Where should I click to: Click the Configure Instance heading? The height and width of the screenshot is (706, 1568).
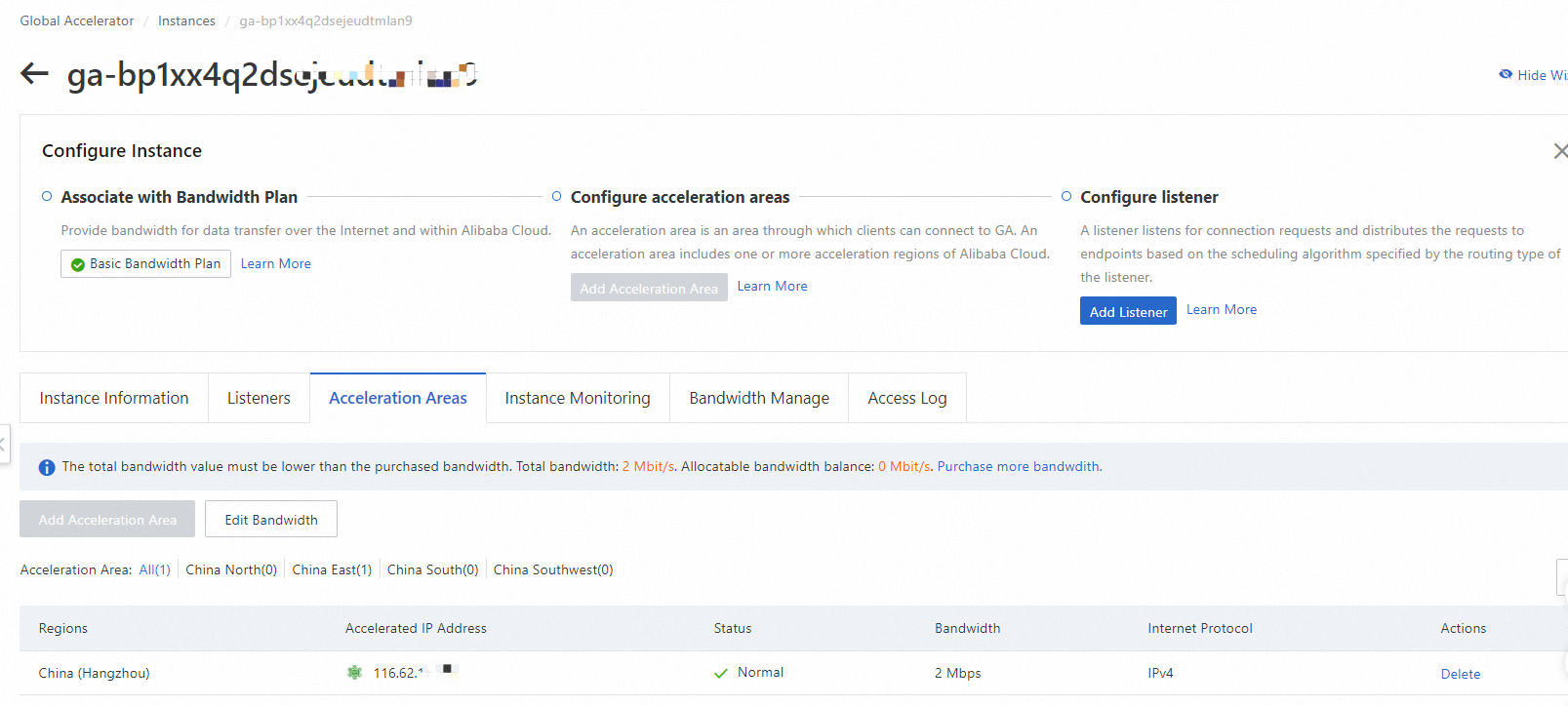coord(122,151)
